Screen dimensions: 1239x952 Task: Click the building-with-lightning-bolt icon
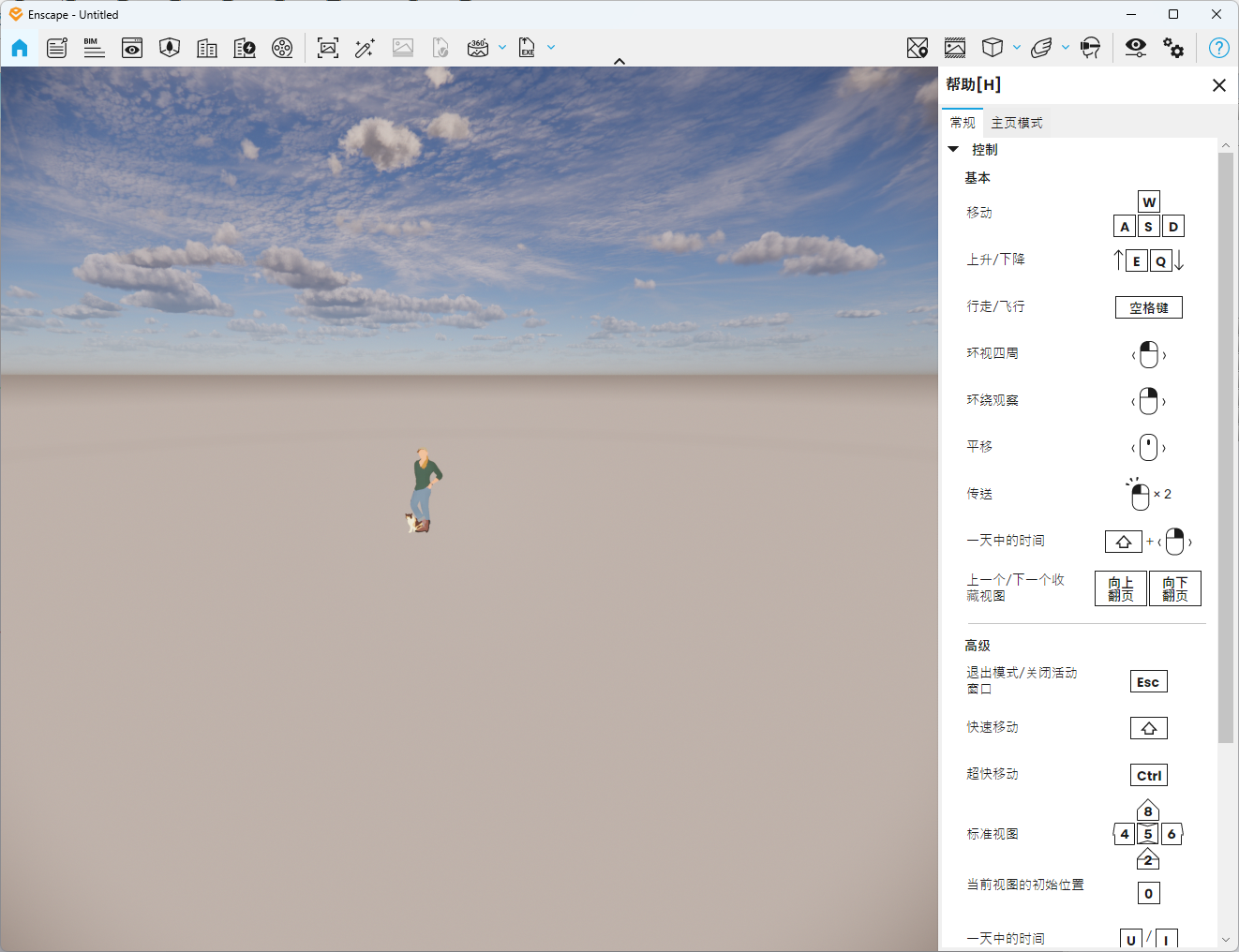(245, 48)
